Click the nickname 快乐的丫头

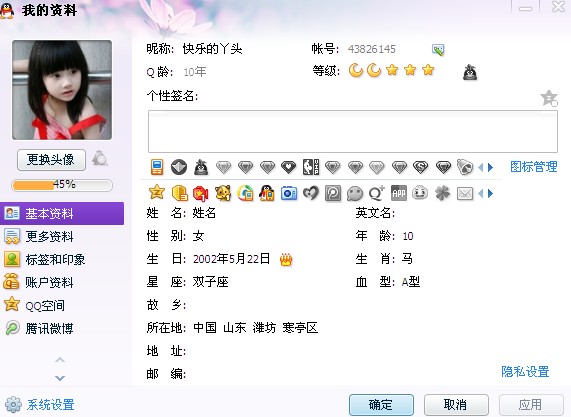click(x=212, y=49)
